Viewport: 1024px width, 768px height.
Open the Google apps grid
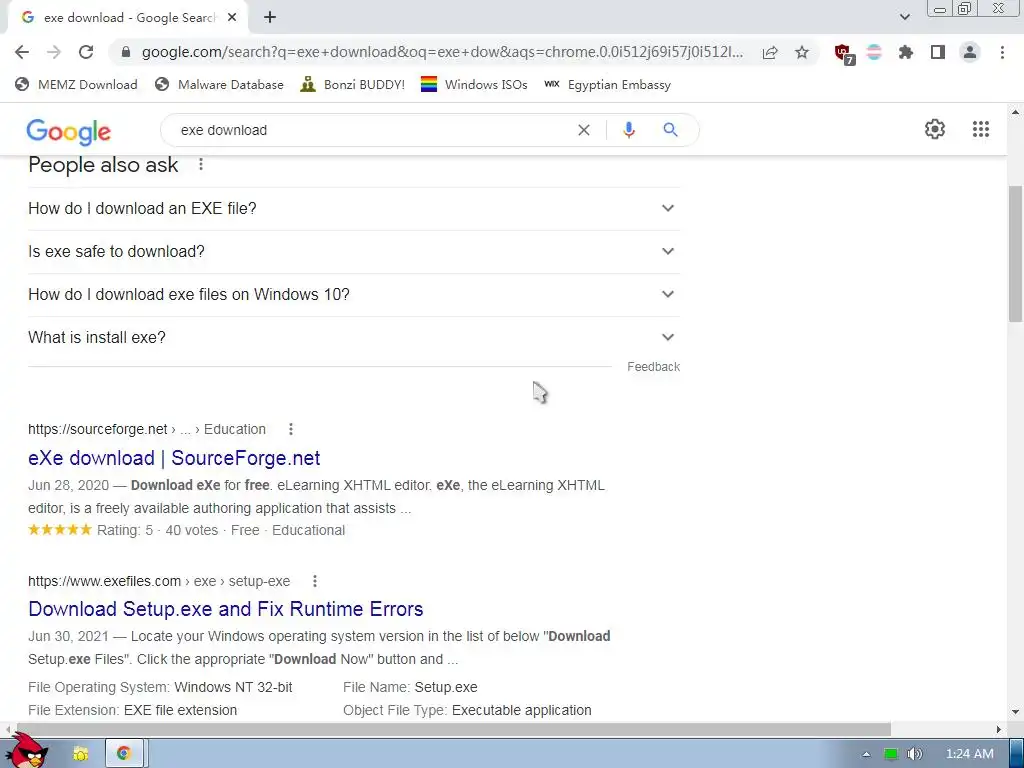pyautogui.click(x=981, y=129)
